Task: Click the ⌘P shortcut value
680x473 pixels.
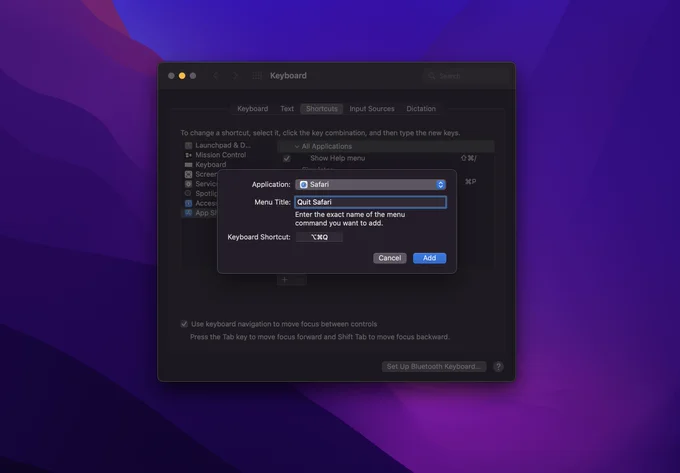Action: coord(470,182)
